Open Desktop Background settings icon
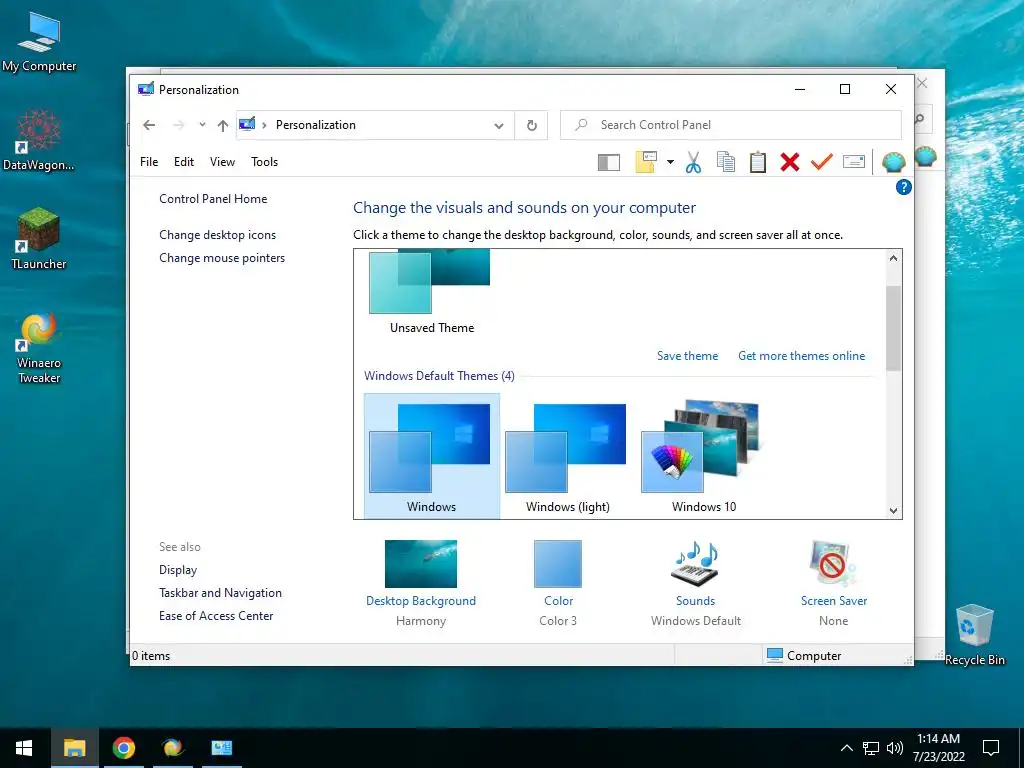 point(421,564)
